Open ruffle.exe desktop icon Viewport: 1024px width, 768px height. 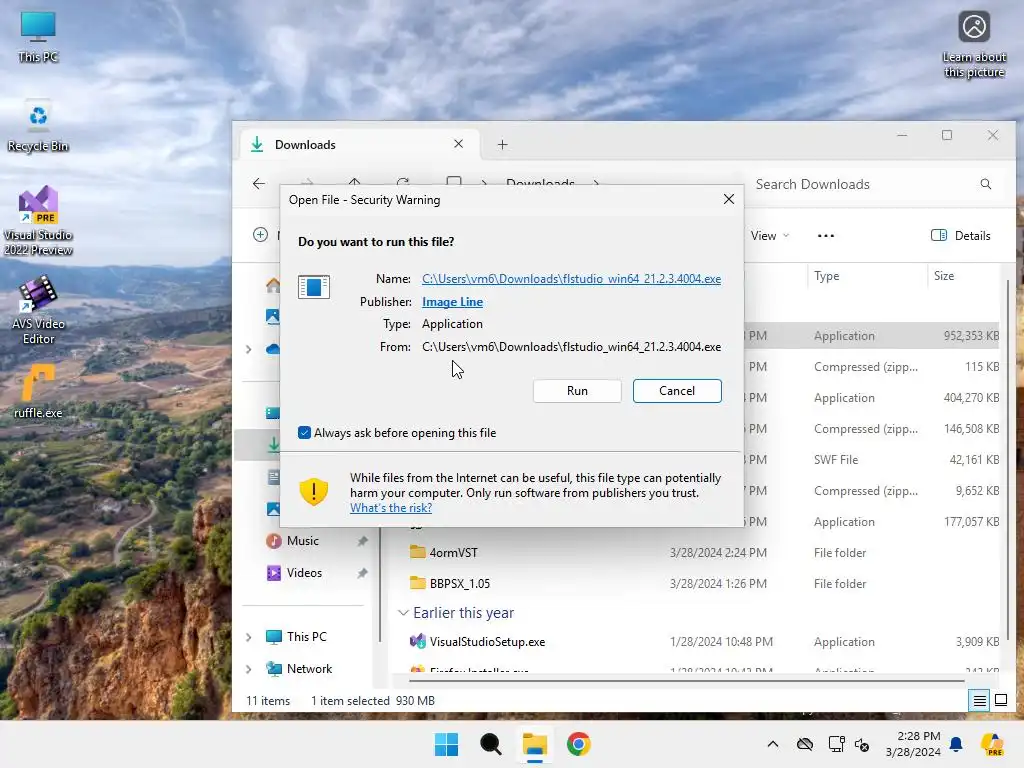(x=38, y=392)
